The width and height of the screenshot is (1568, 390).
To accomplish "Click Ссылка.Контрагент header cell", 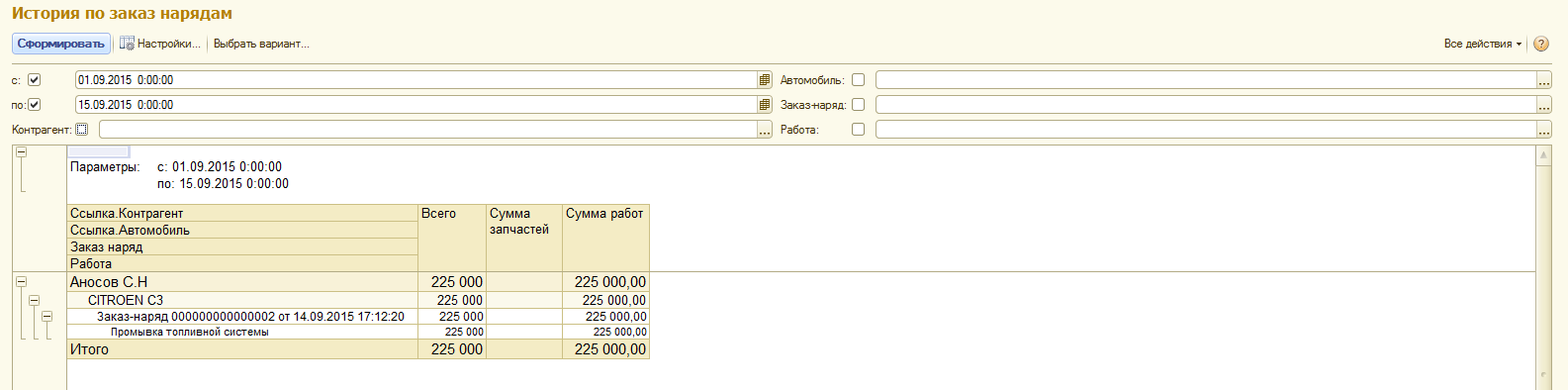I will point(243,214).
